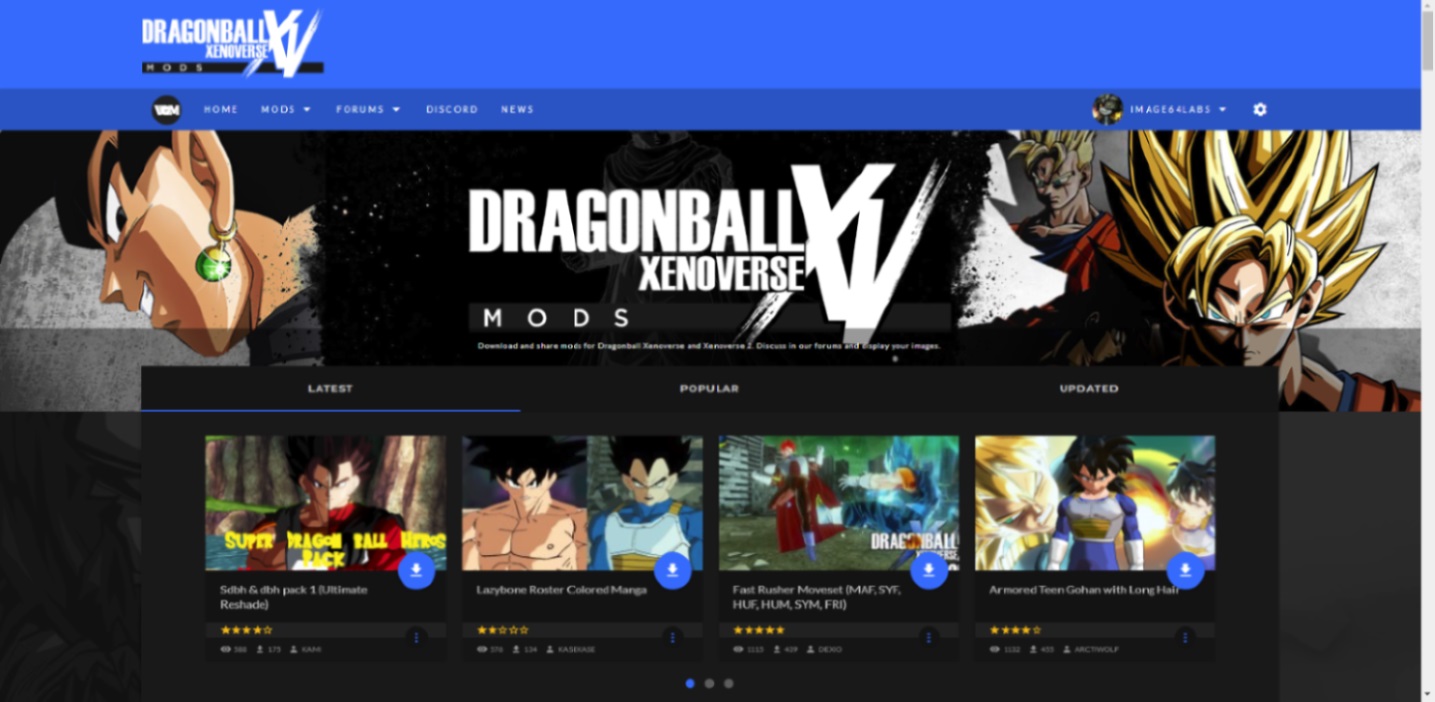This screenshot has width=1435, height=702.
Task: Click star rating on Fast Rusher Moveset card
Action: [759, 630]
